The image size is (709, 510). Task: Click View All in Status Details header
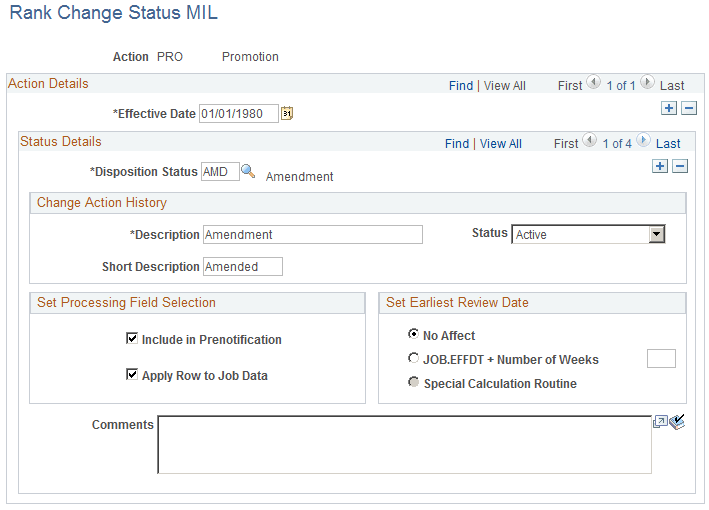click(501, 144)
